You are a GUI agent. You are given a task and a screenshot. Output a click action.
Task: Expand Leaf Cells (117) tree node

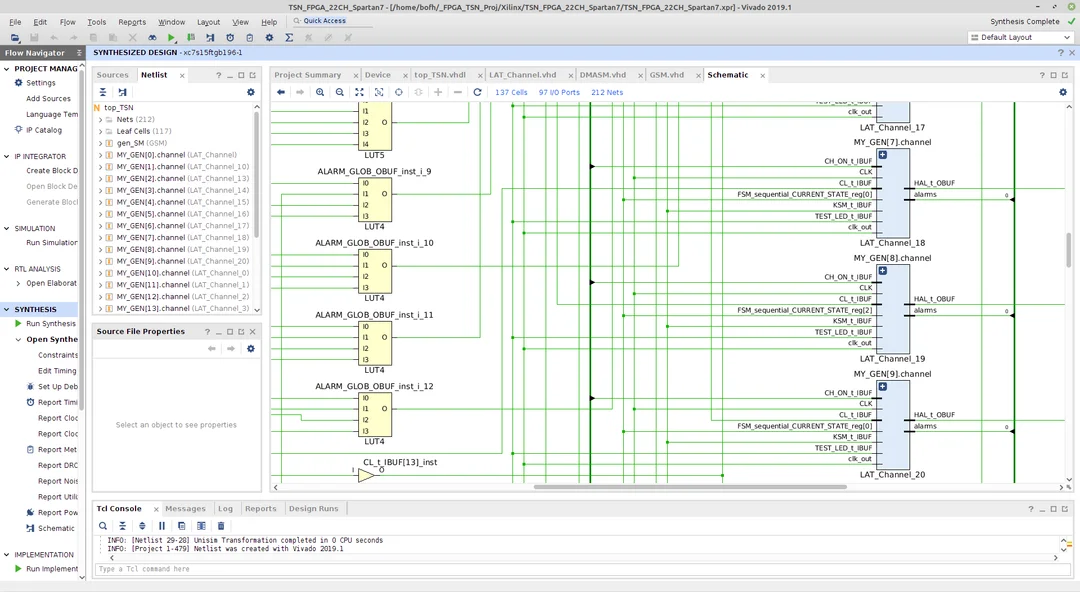tap(101, 132)
